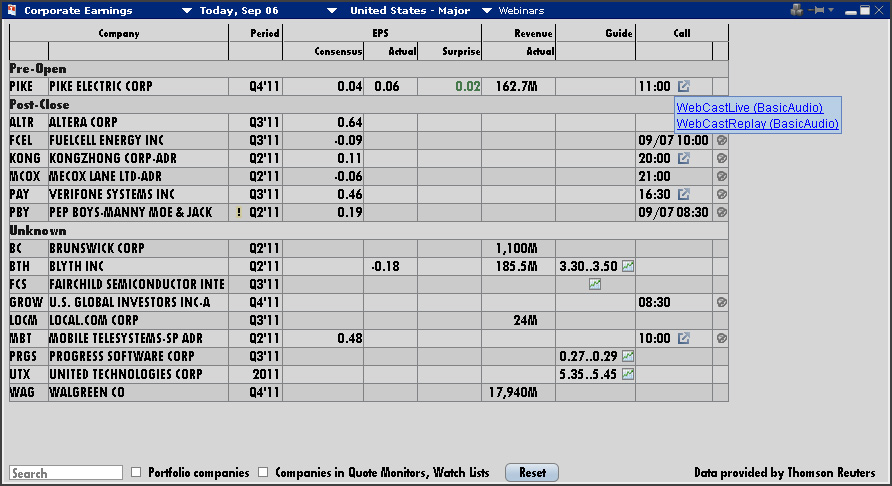
Task: Select MECOX LANE LTD-ADR company name
Action: point(105,176)
